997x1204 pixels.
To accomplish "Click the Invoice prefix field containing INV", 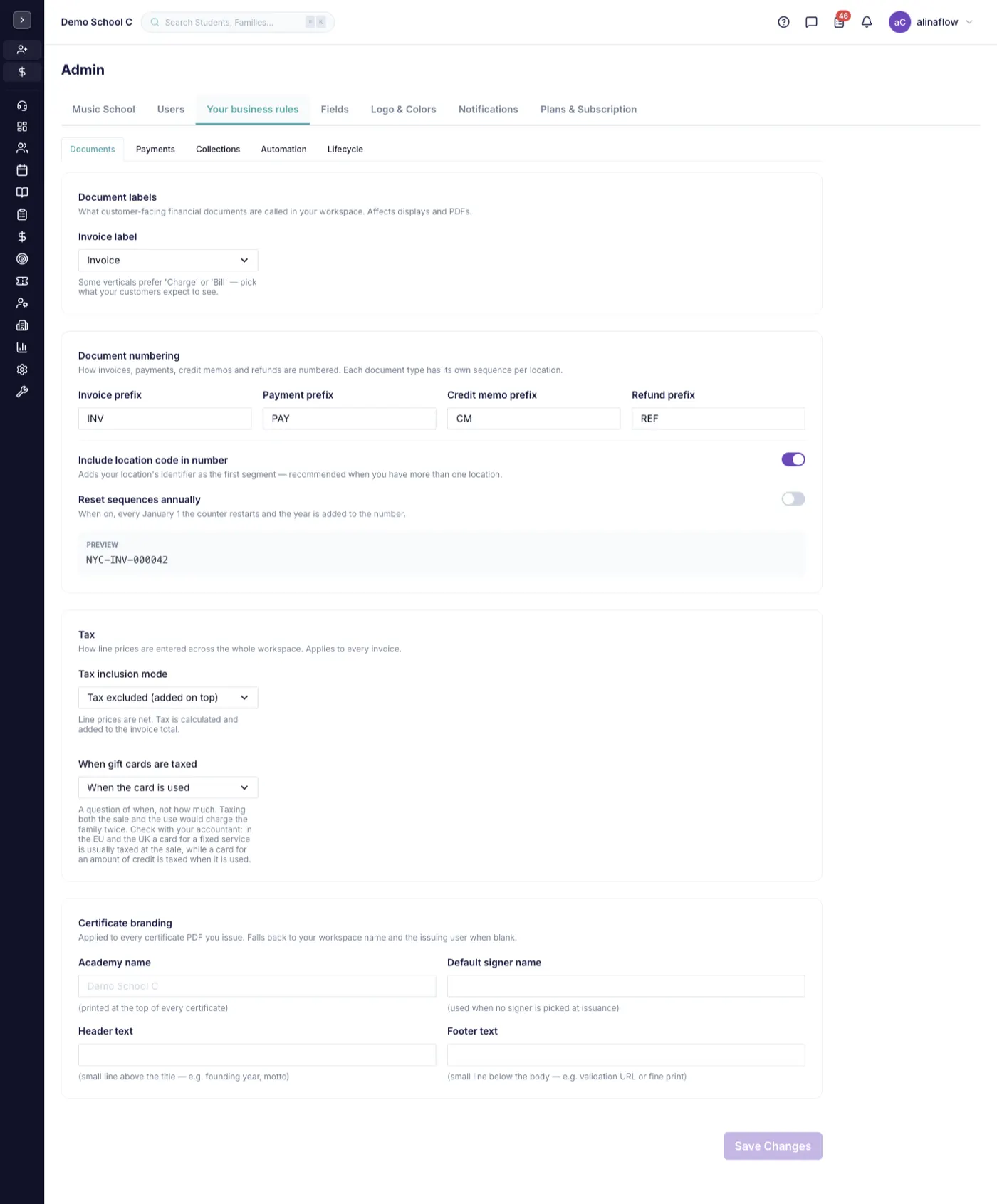I will [165, 419].
